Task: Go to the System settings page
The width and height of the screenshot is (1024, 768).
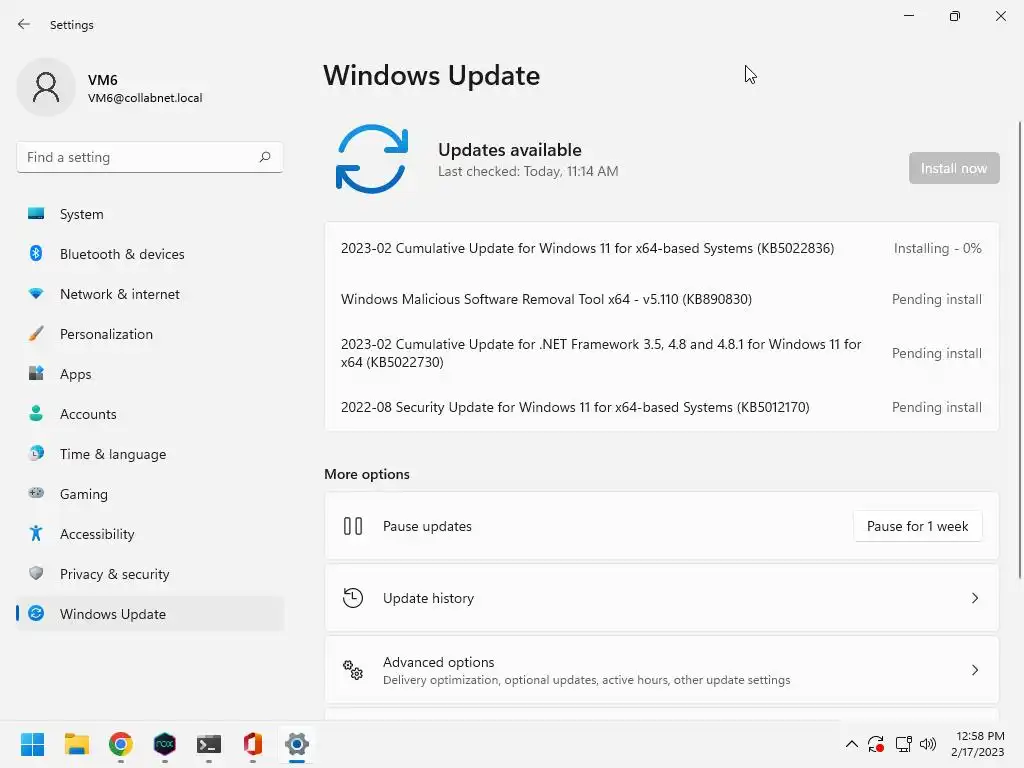Action: point(150,214)
